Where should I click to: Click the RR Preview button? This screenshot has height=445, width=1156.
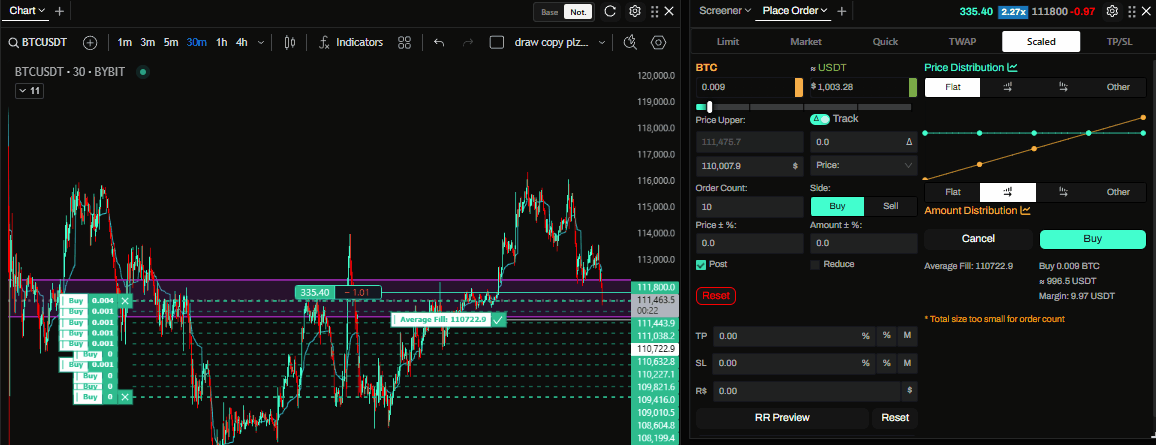[x=782, y=418]
